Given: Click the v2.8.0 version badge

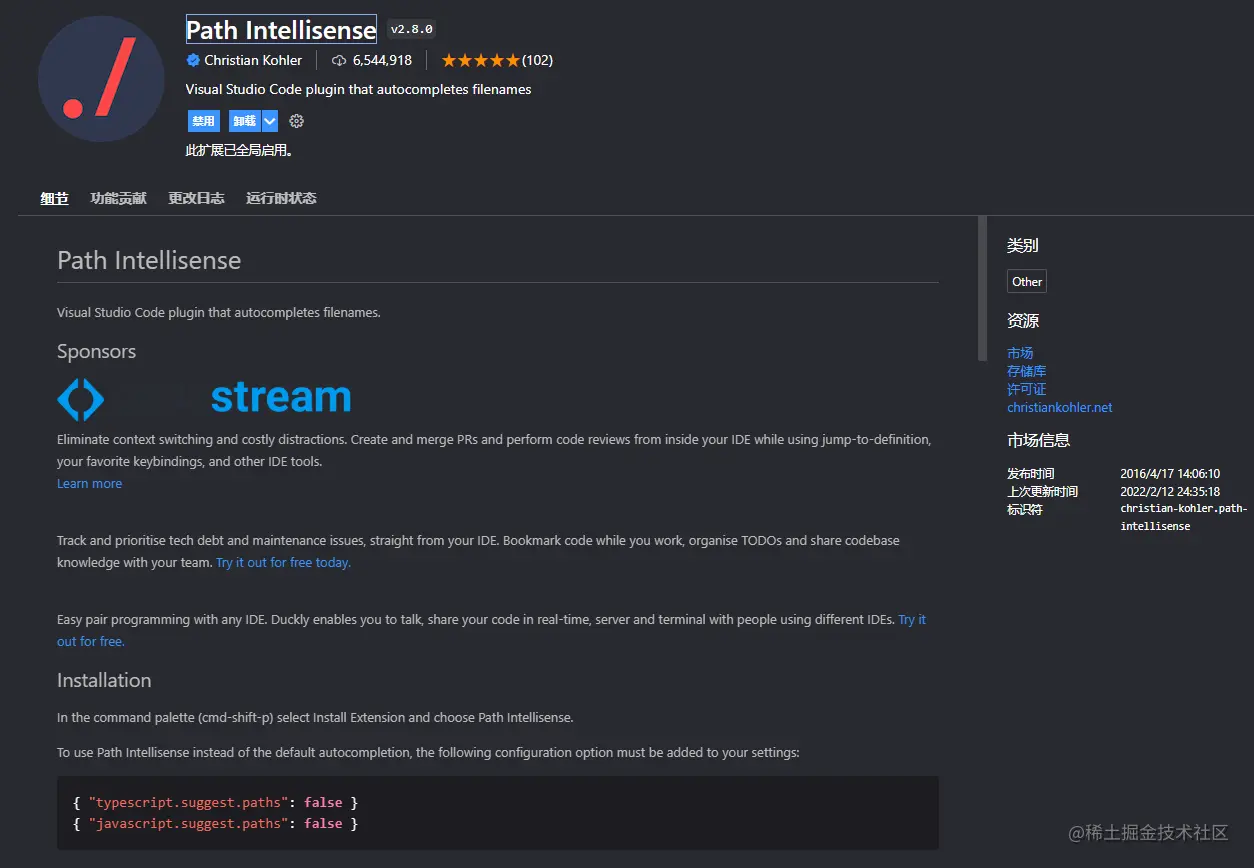Looking at the screenshot, I should pyautogui.click(x=411, y=29).
